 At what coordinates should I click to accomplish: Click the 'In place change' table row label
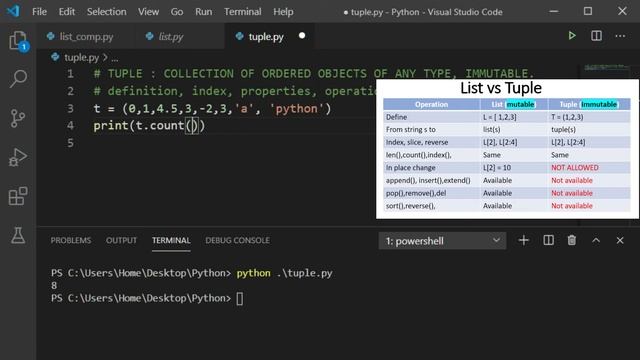click(x=410, y=167)
